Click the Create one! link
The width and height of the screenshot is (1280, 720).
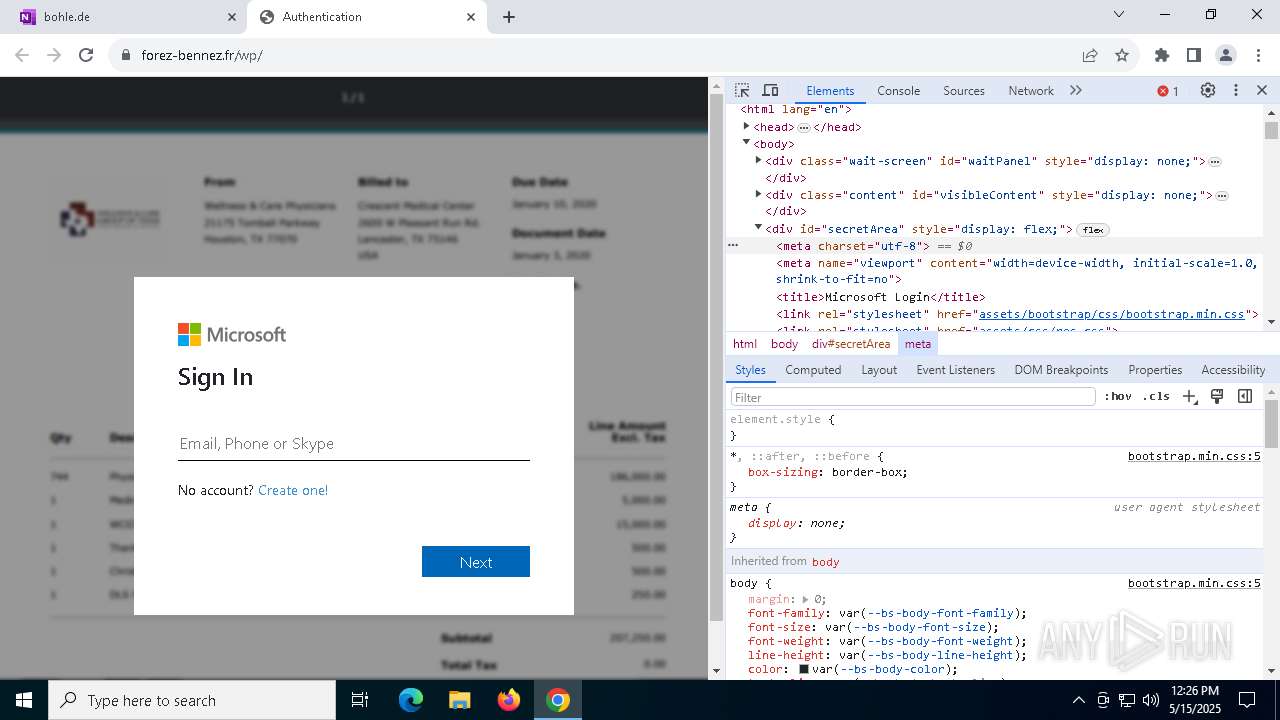point(293,490)
